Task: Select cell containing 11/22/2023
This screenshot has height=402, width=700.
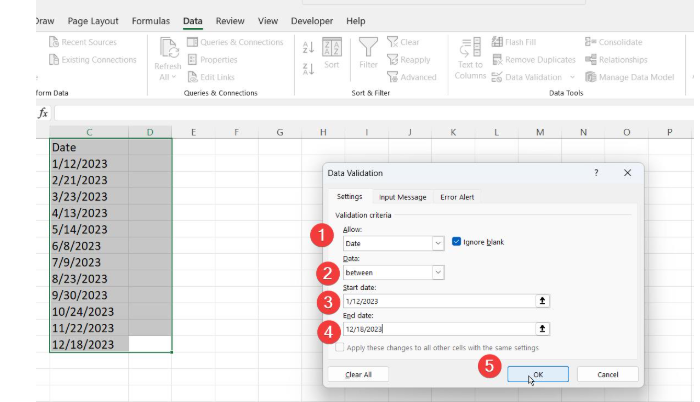Action: (89, 328)
